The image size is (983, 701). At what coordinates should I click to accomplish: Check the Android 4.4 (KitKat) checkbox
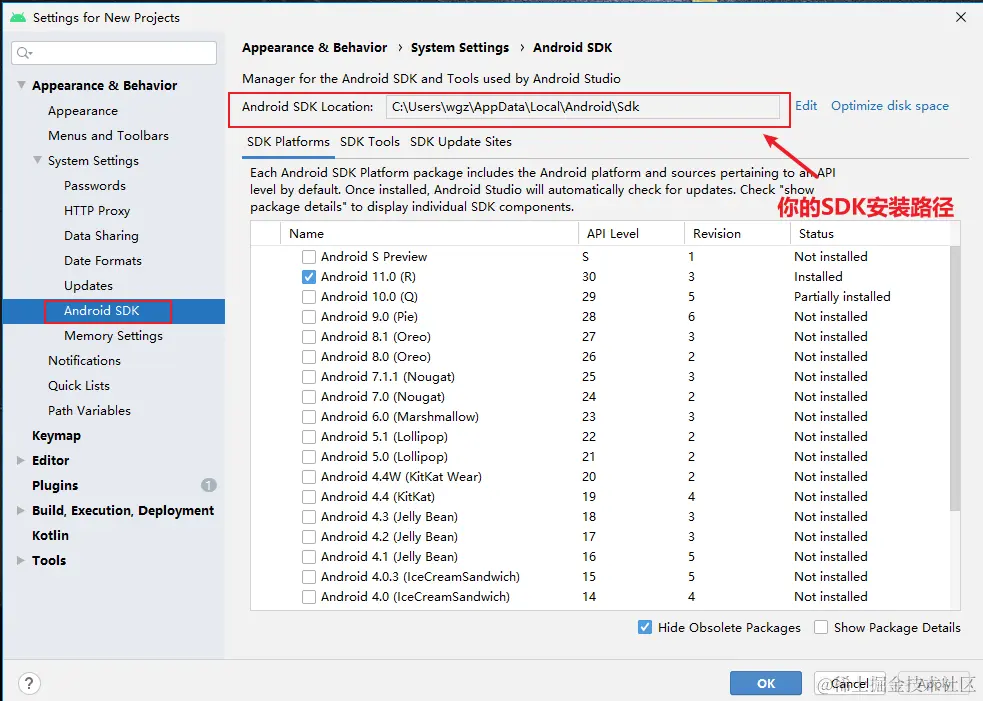tap(308, 497)
